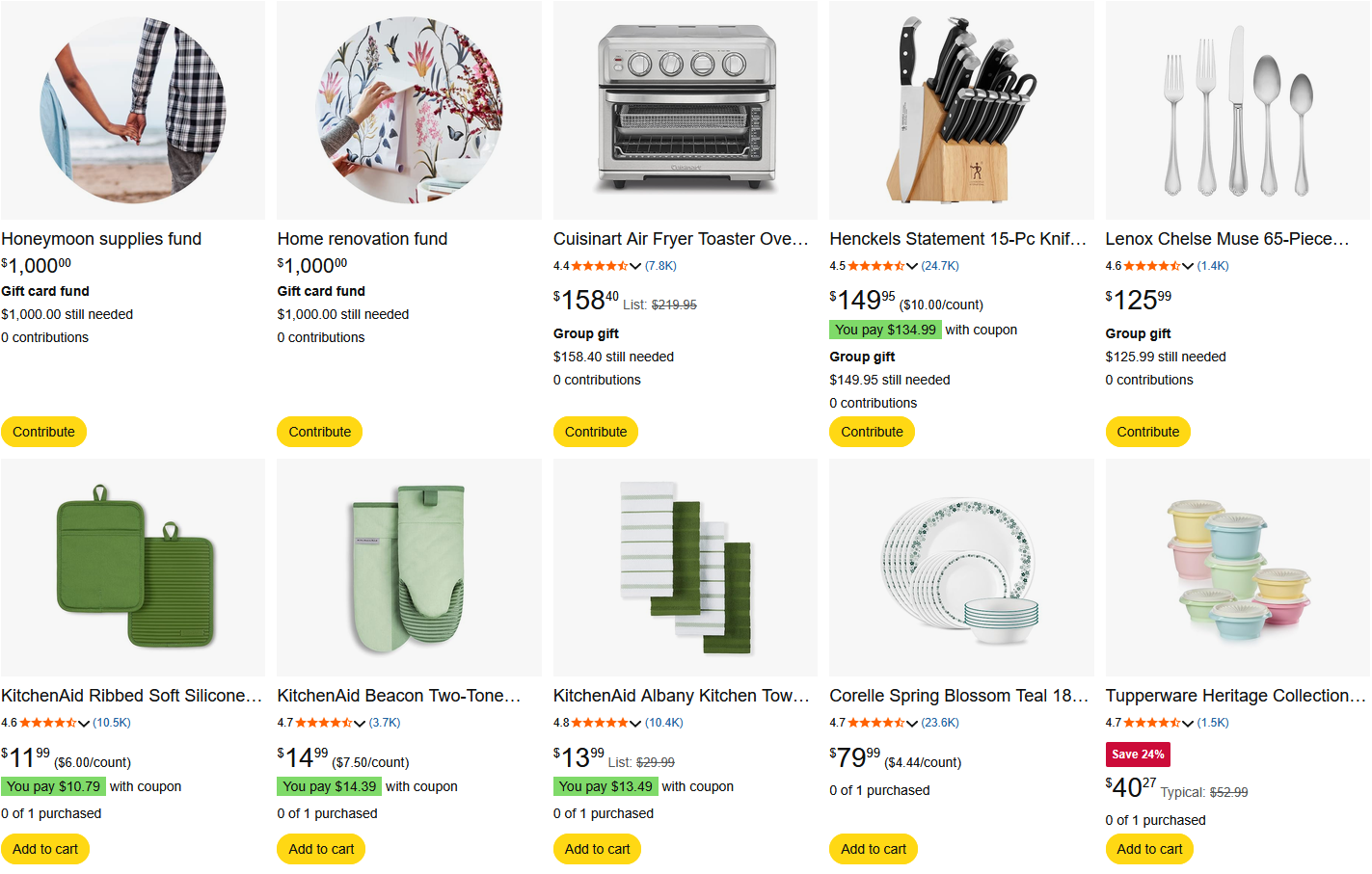Add KitchenAid Ribbed Silicone pot holder to cart

click(x=45, y=849)
